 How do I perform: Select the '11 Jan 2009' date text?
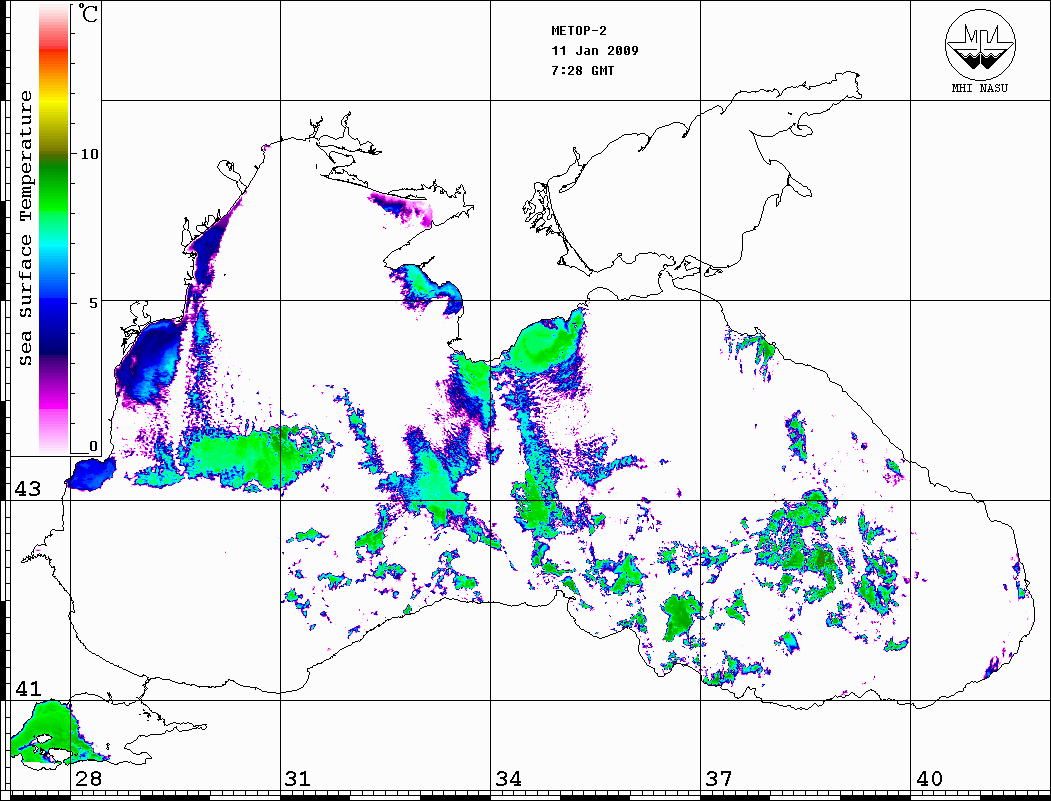[595, 50]
